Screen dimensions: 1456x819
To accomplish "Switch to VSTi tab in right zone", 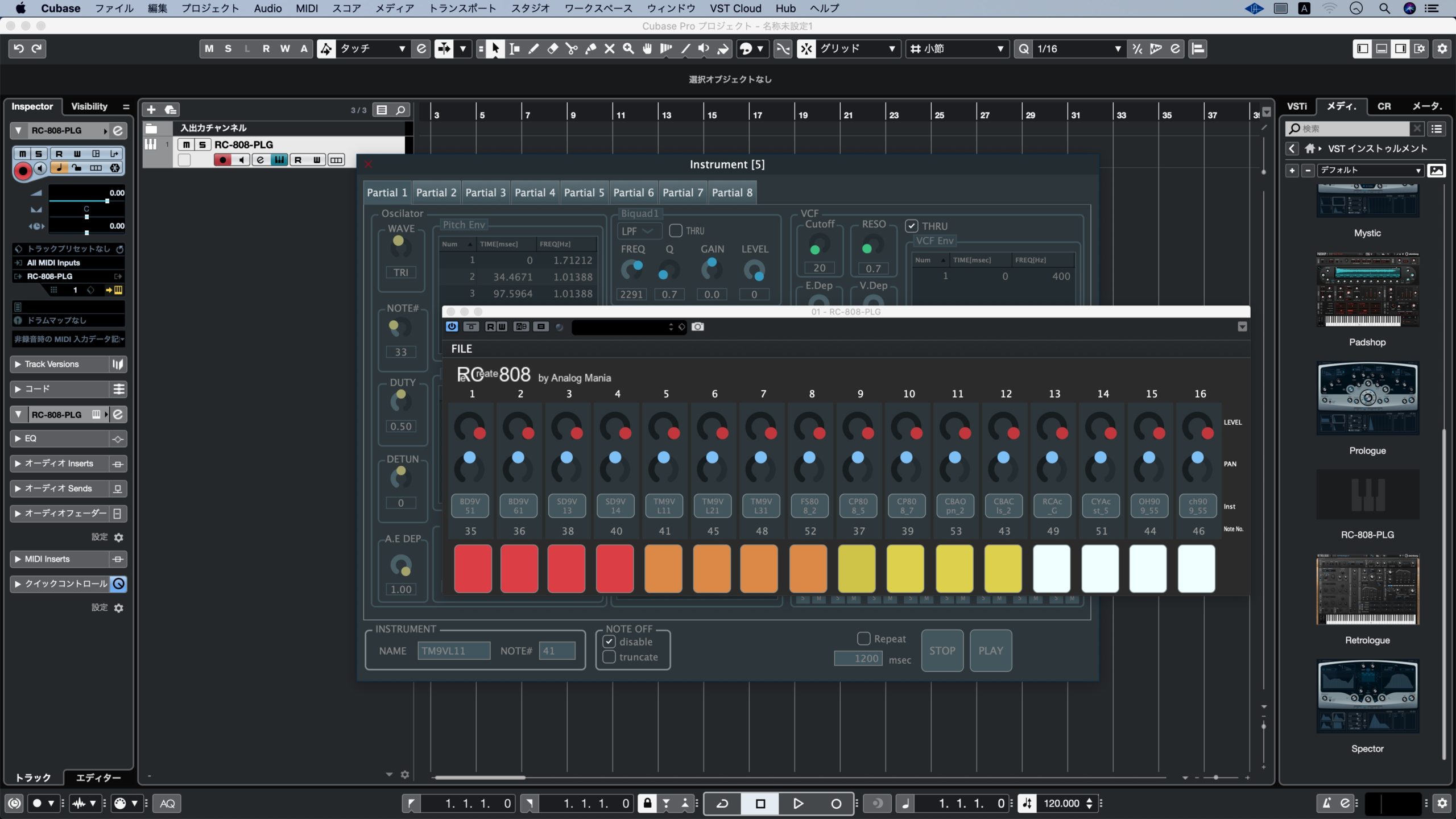I will (1297, 106).
